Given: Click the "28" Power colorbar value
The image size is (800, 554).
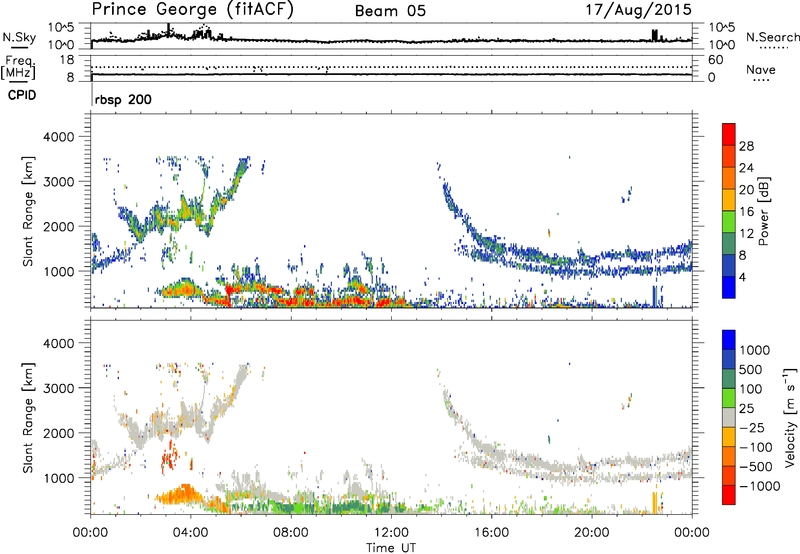Looking at the screenshot, I should (x=746, y=146).
